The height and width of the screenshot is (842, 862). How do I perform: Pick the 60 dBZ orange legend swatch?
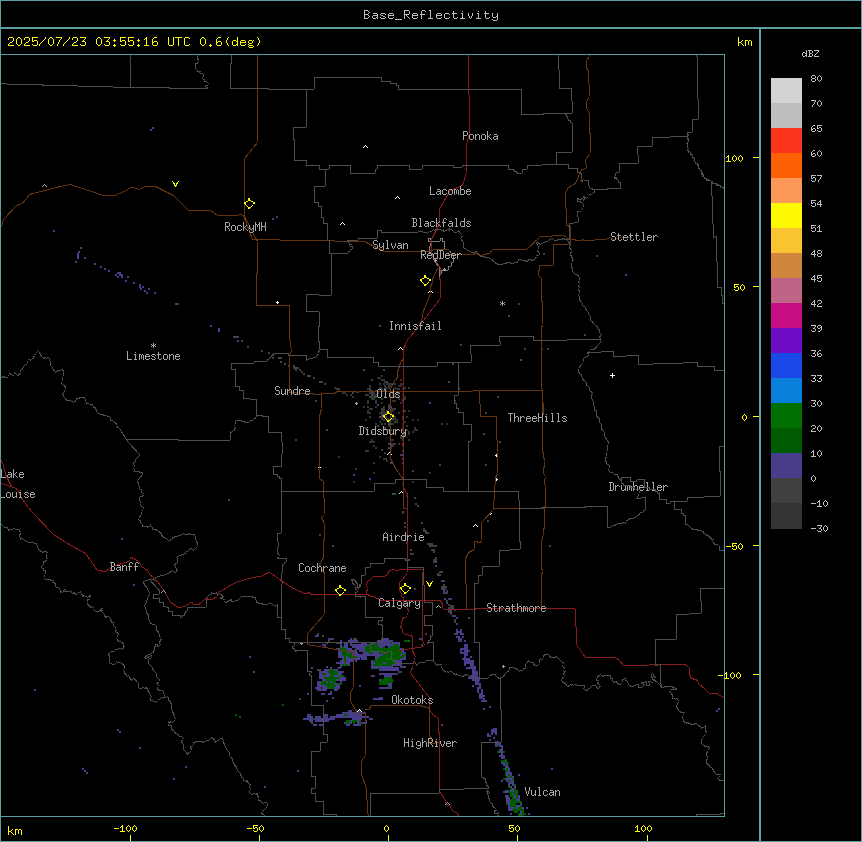[x=786, y=165]
